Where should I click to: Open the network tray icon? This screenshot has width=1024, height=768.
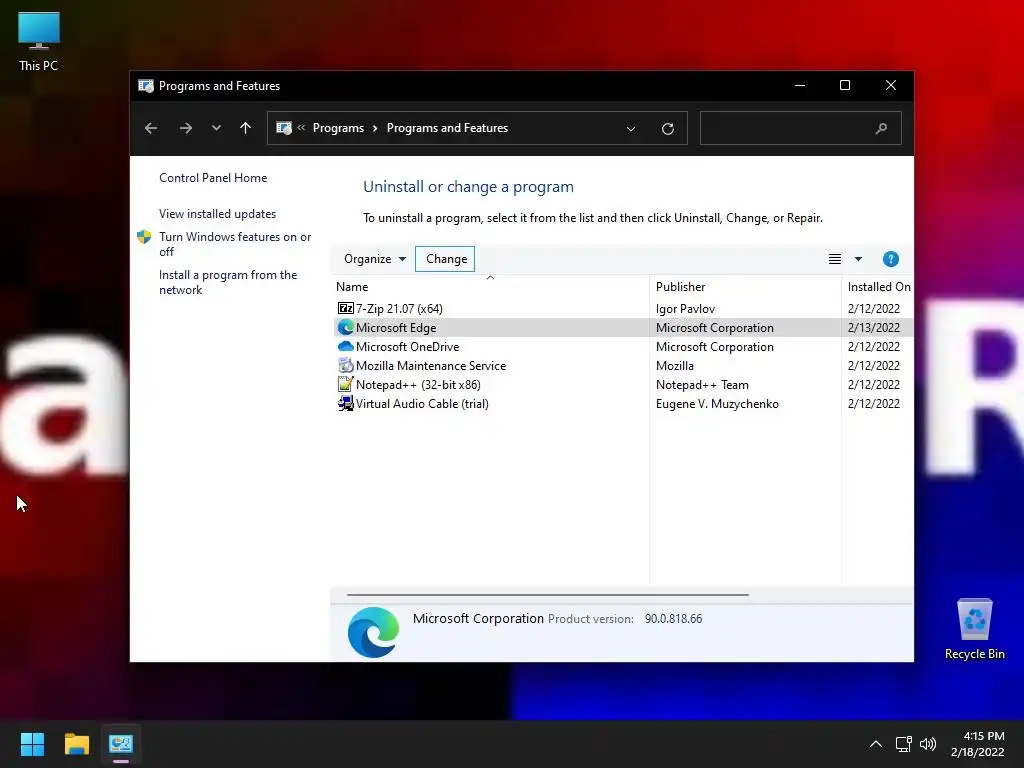point(904,744)
